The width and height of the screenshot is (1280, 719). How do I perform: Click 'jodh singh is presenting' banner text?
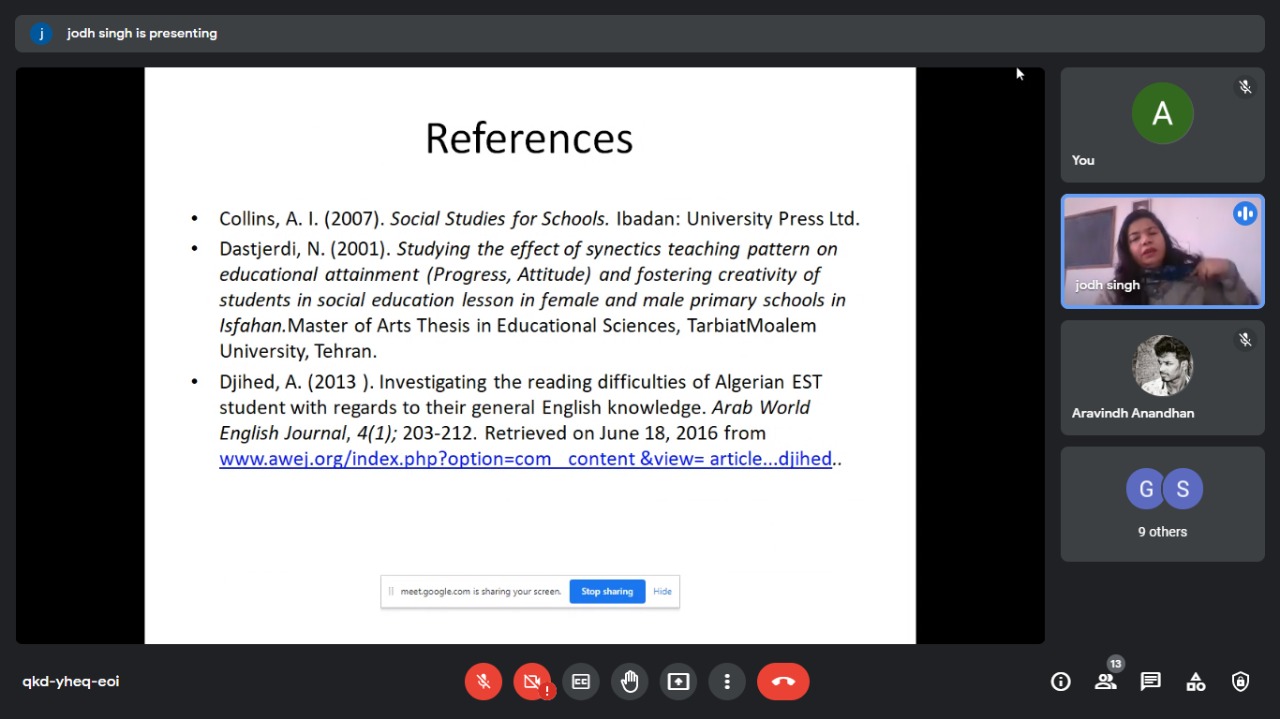(x=142, y=33)
